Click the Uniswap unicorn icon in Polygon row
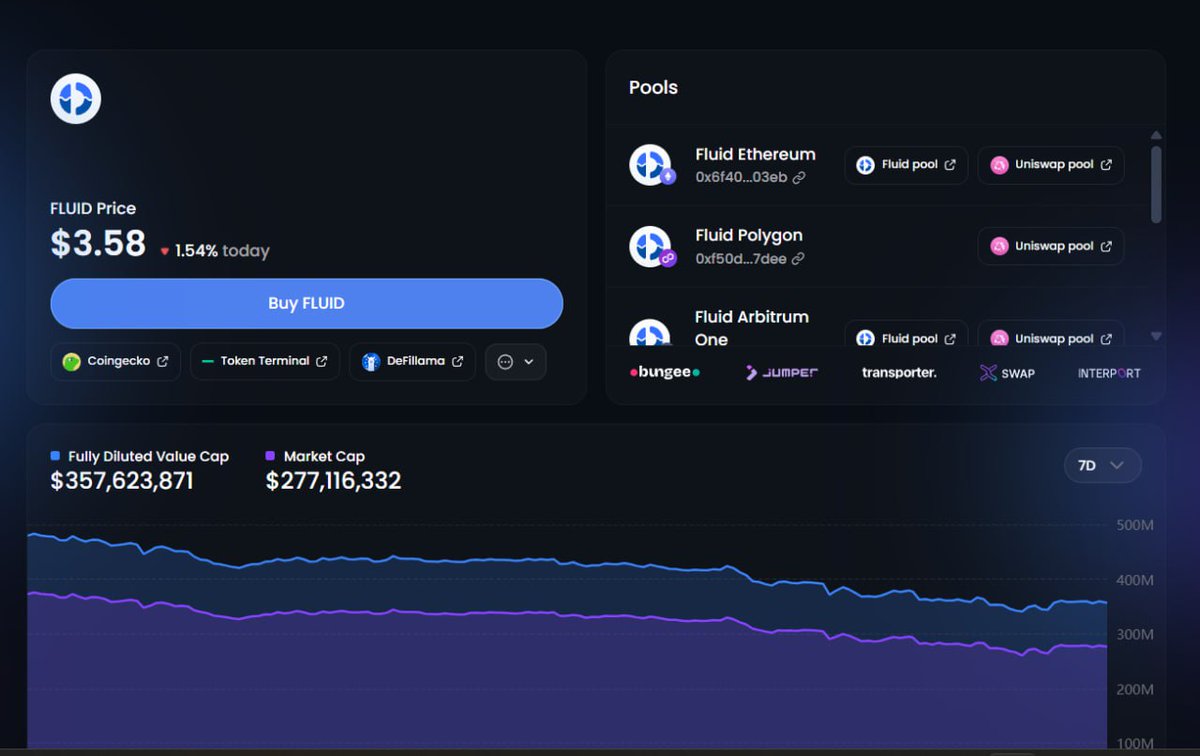1200x756 pixels. (999, 246)
